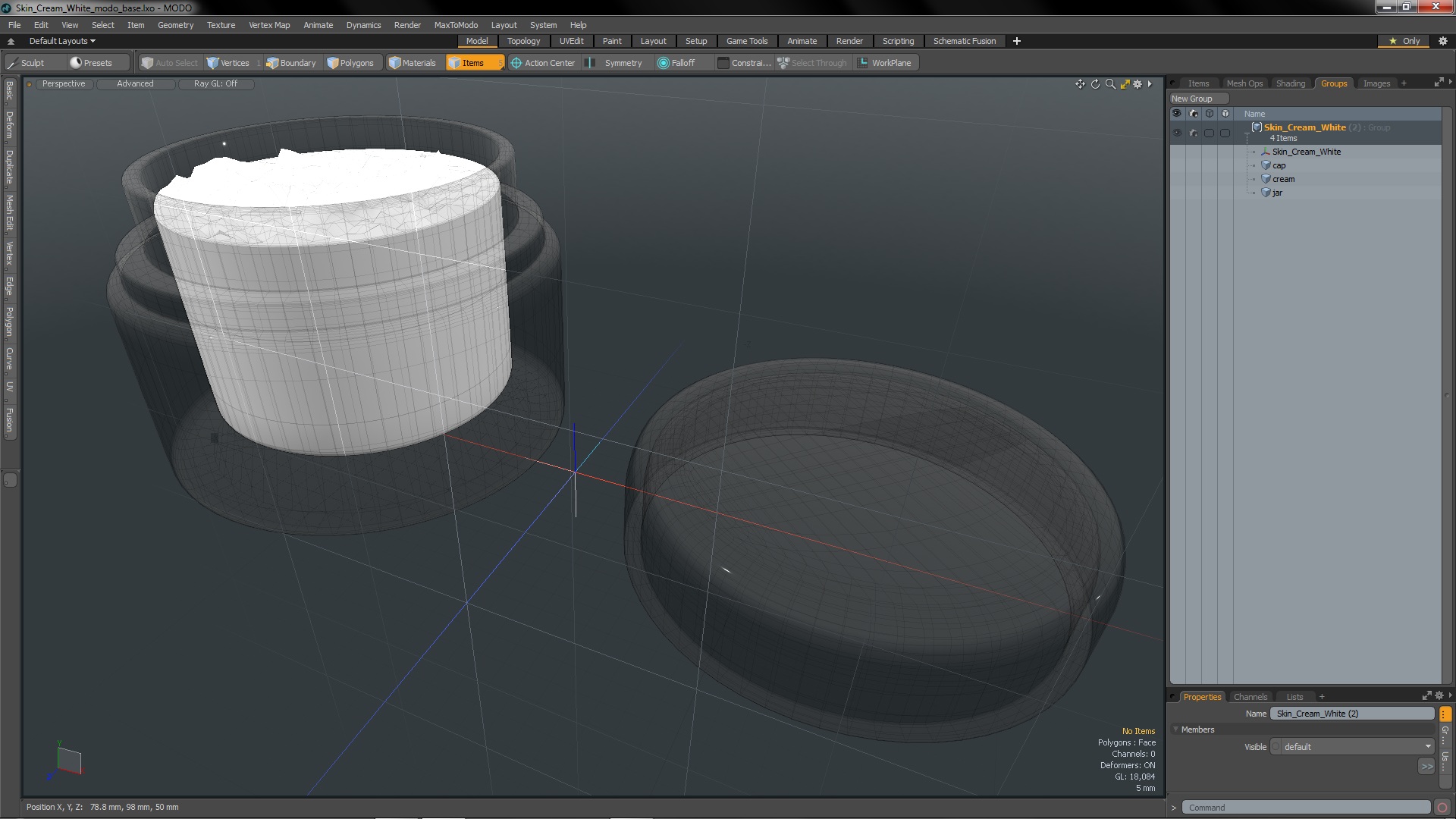This screenshot has height=819, width=1456.
Task: Click the record circle beside the Command field
Action: coord(1442,808)
